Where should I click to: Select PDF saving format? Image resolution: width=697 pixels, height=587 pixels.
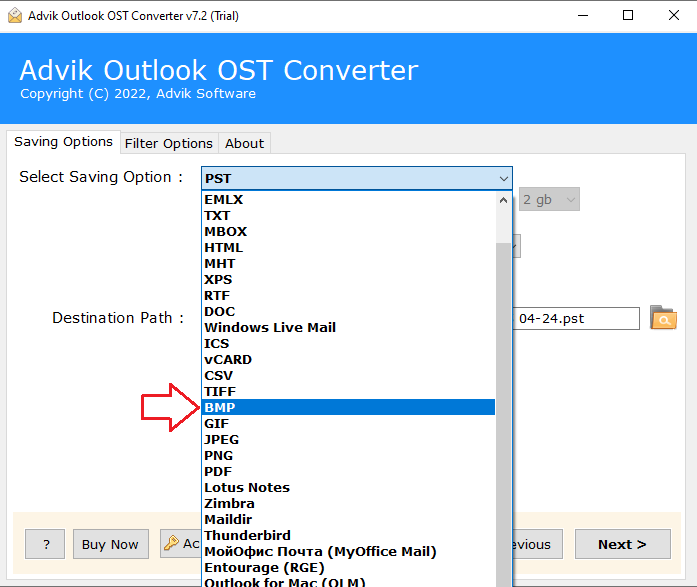[x=348, y=471]
